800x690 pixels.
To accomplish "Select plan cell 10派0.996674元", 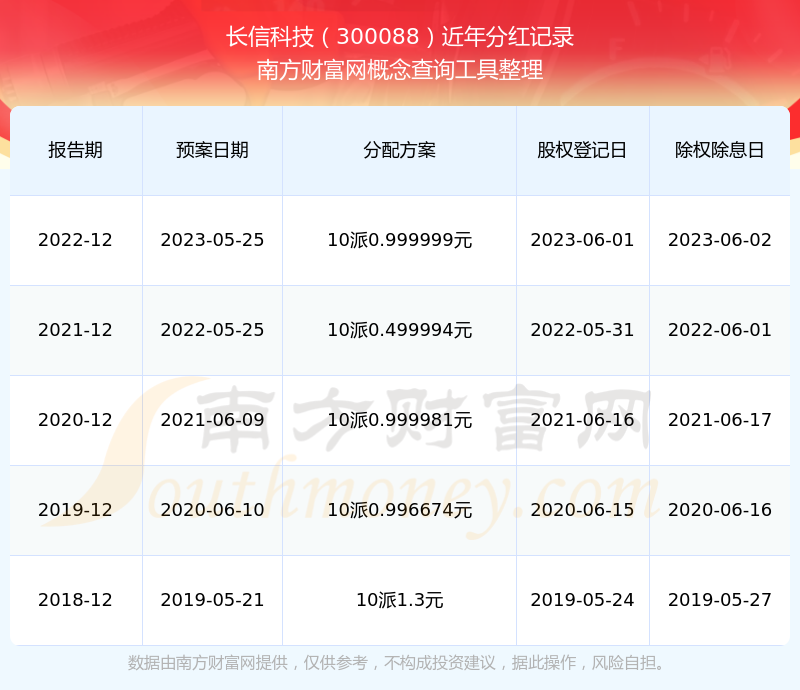I will tap(399, 509).
